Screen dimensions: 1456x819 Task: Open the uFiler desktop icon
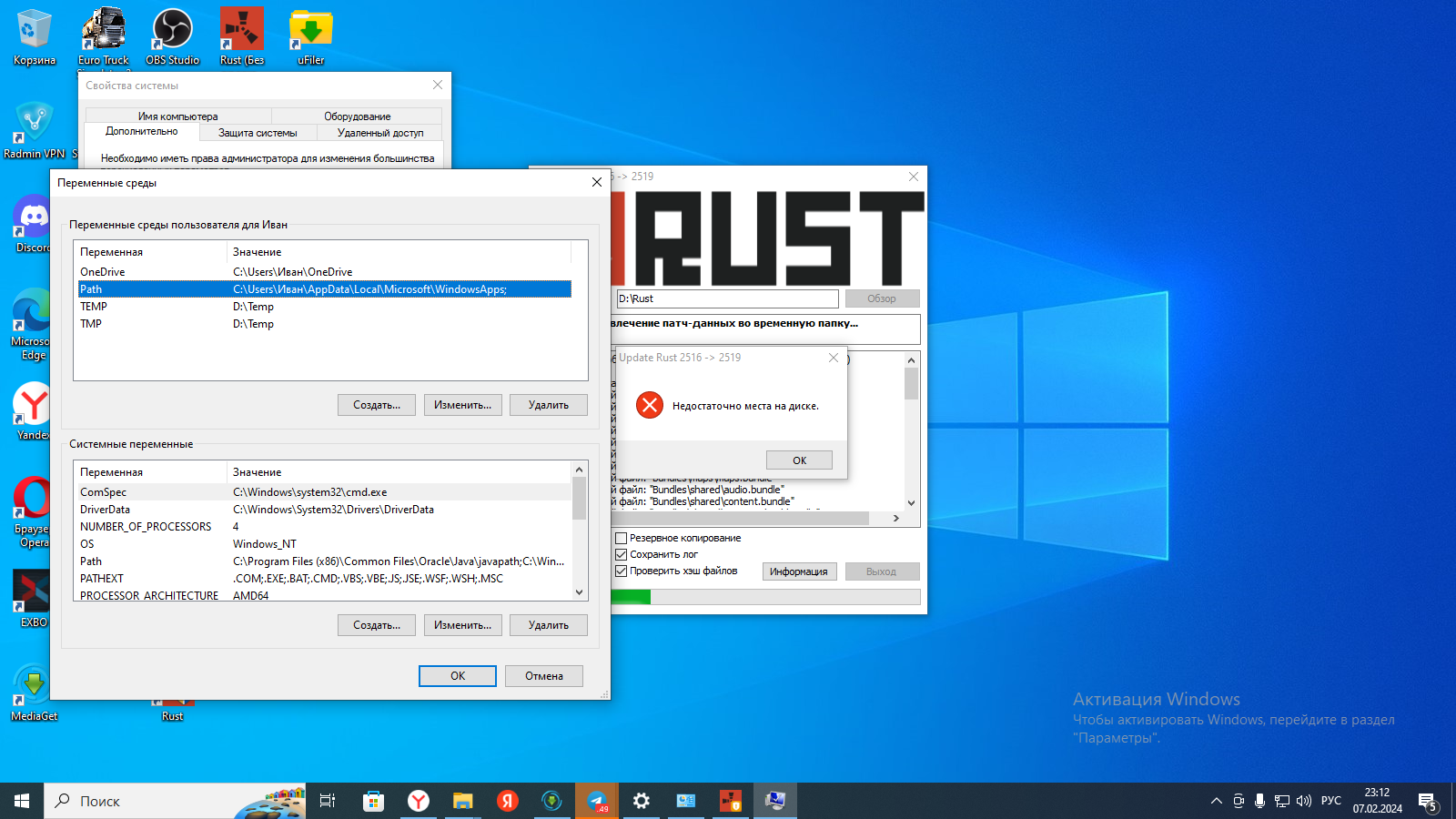(311, 36)
